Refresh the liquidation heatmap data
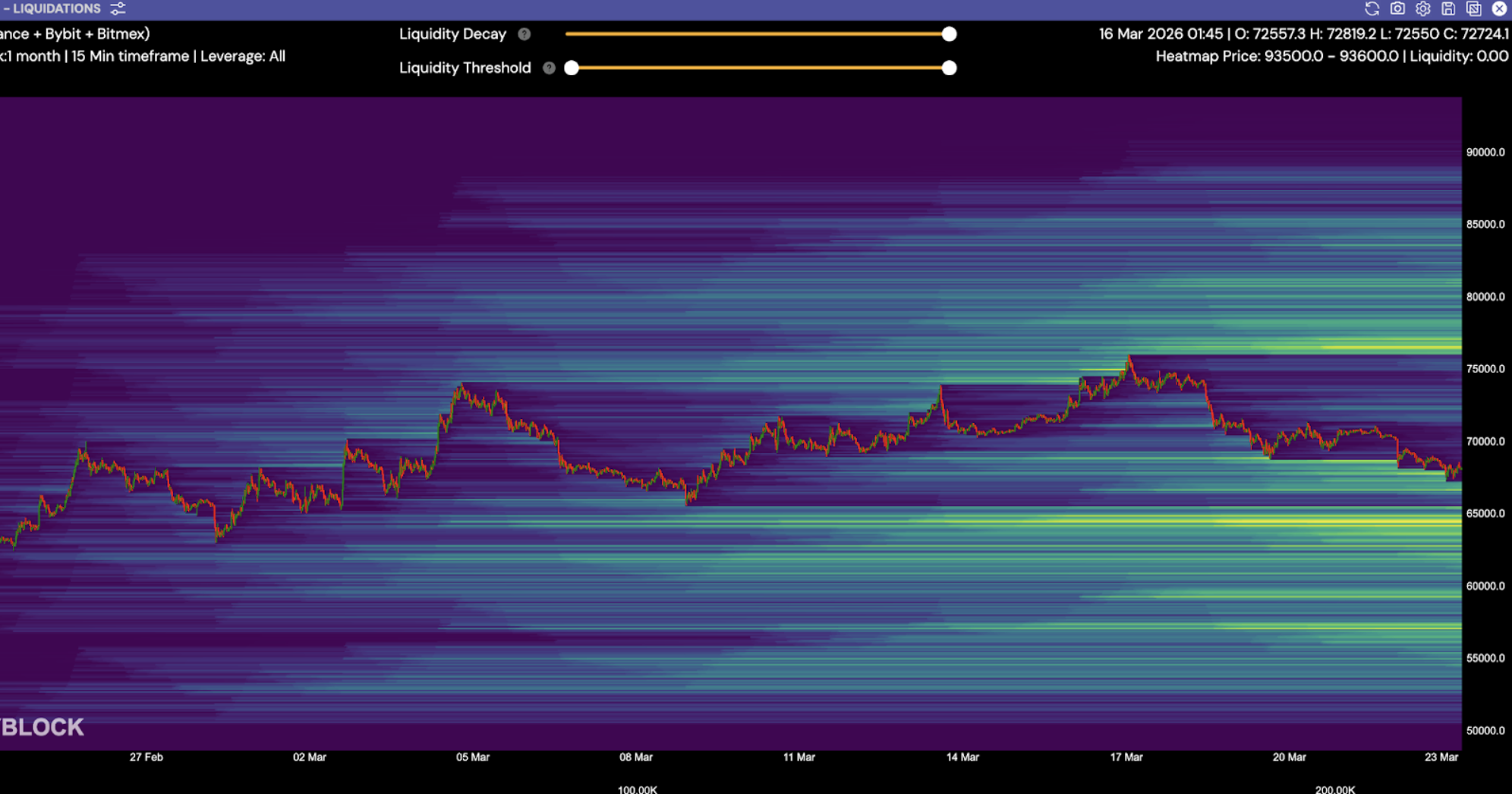This screenshot has width=1512, height=797. pos(1372,8)
